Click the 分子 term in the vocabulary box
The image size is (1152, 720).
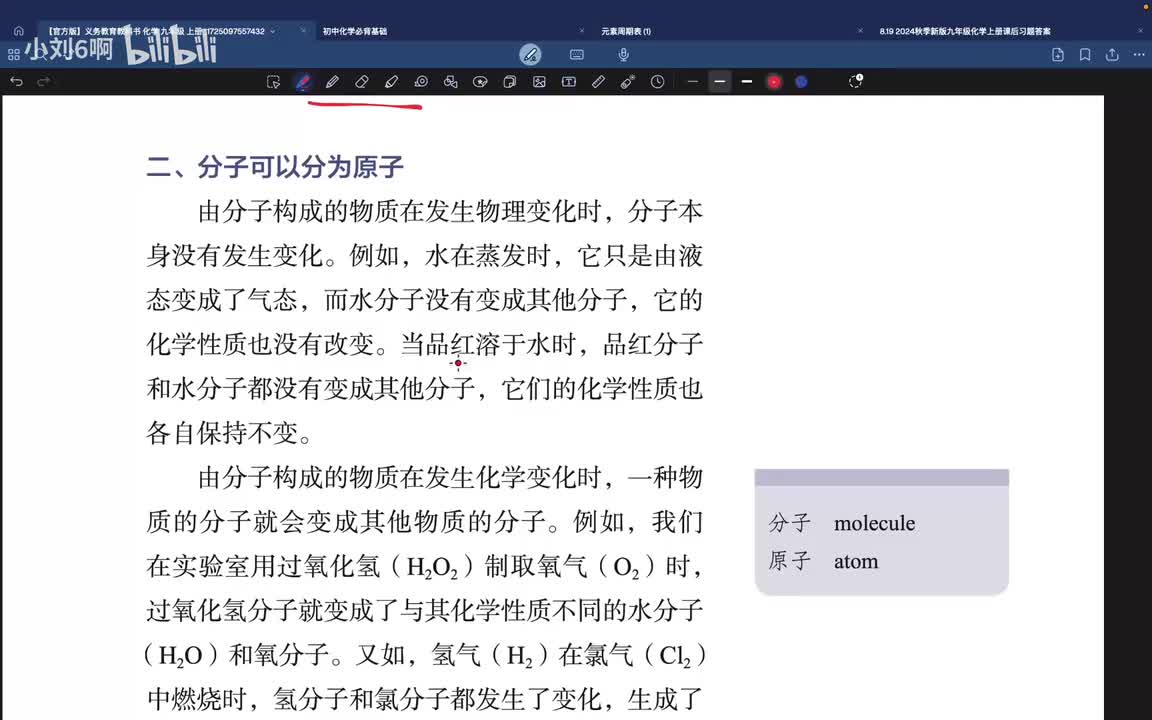coord(790,523)
